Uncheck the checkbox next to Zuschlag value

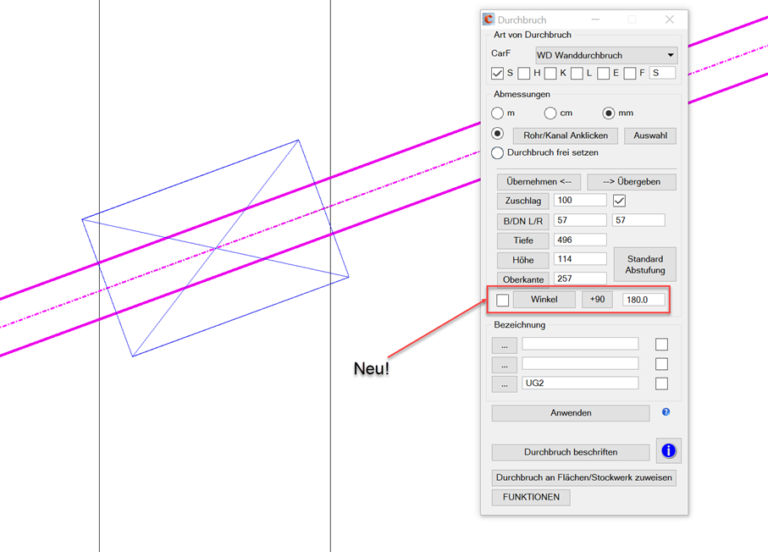[x=619, y=200]
